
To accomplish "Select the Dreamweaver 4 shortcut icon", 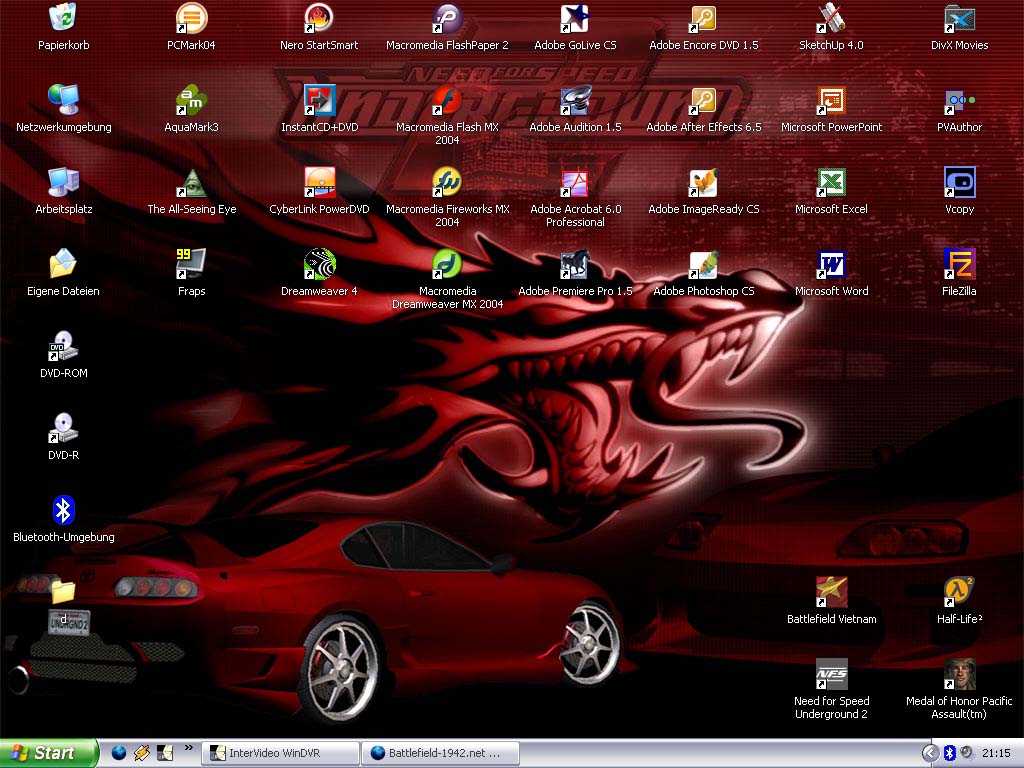I will coord(319,264).
